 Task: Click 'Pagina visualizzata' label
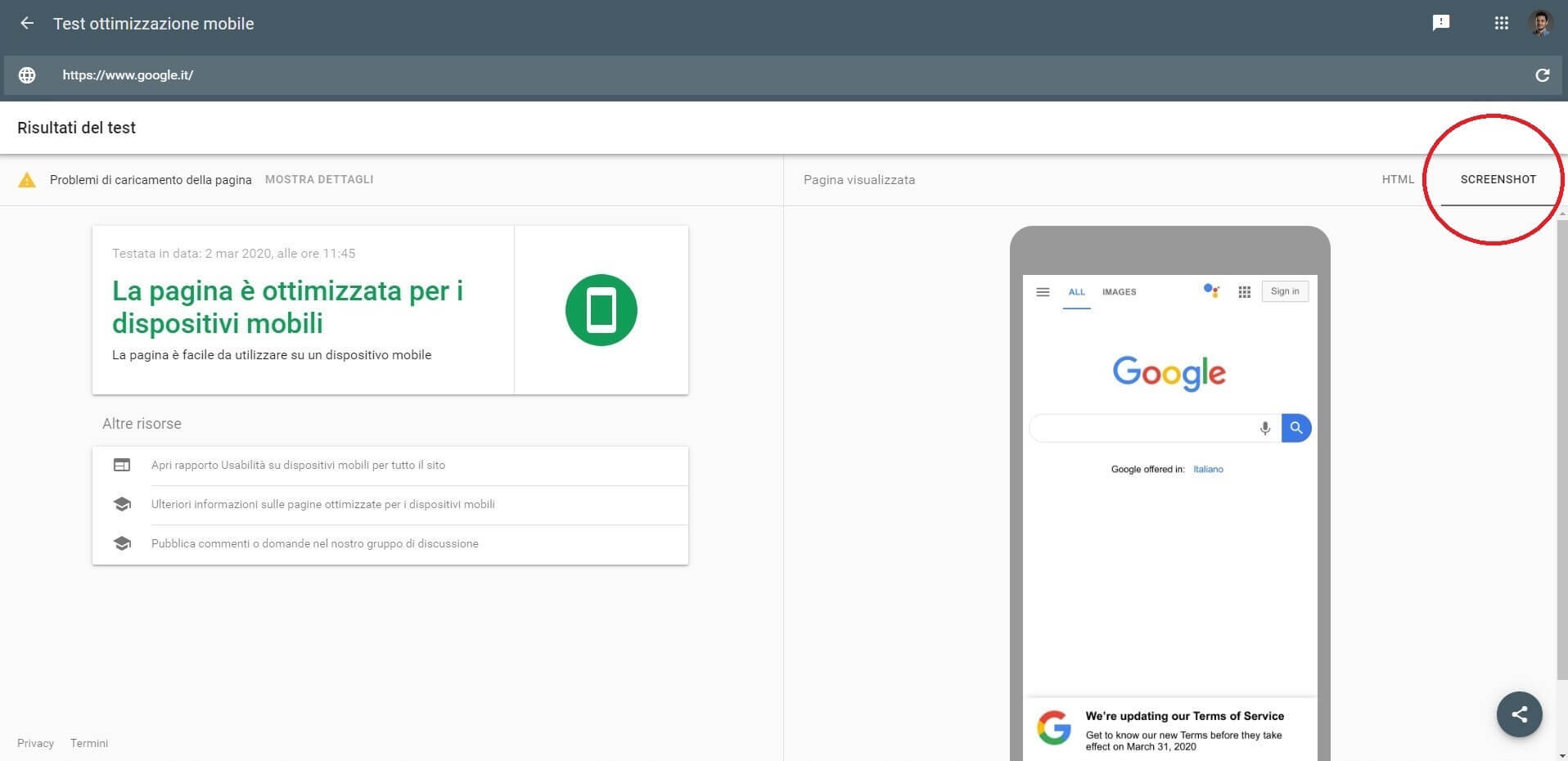click(x=859, y=180)
